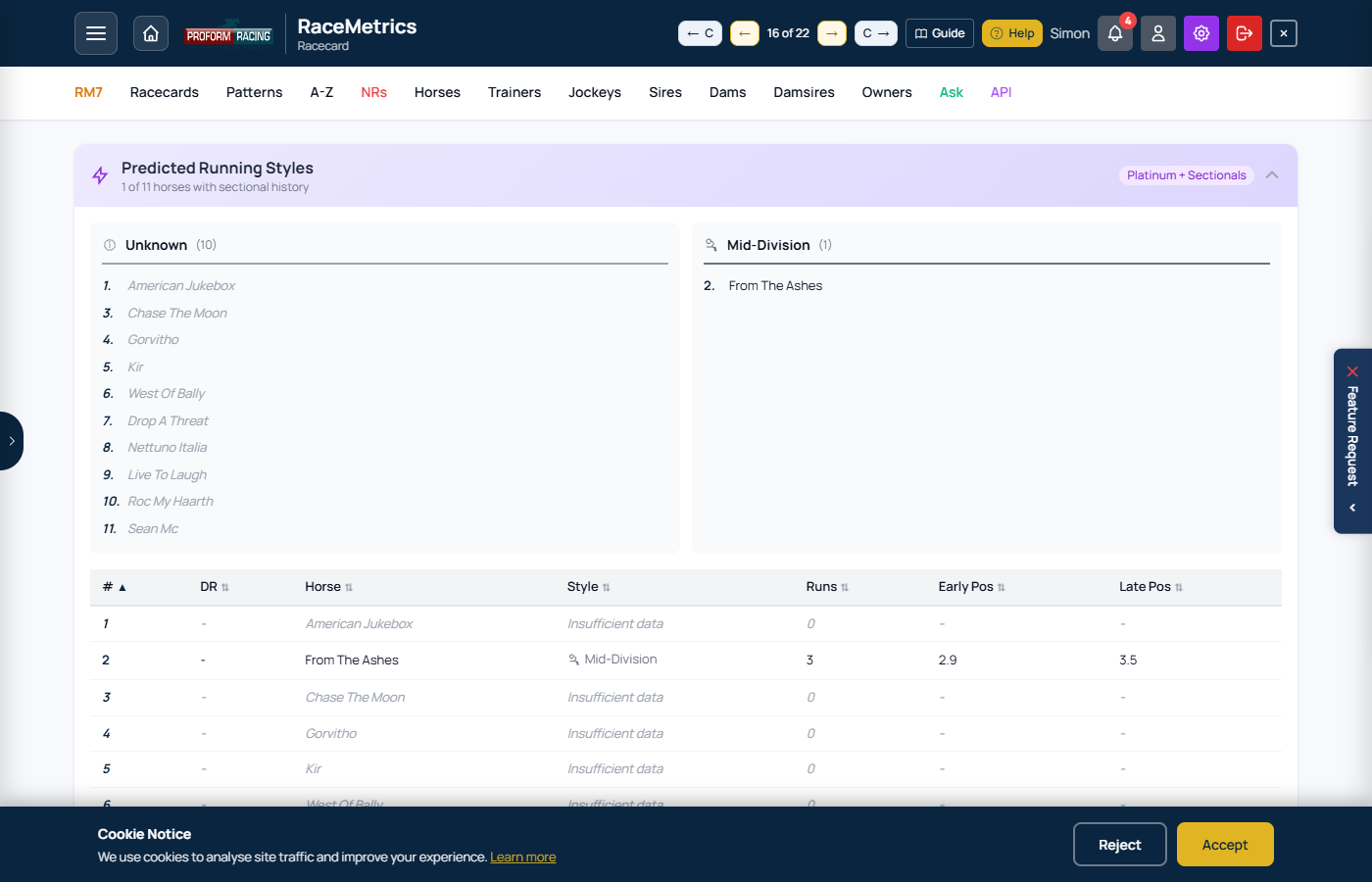Click the lightning bolt icon beside Predicted Running Styles
This screenshot has height=882, width=1372.
coord(99,174)
